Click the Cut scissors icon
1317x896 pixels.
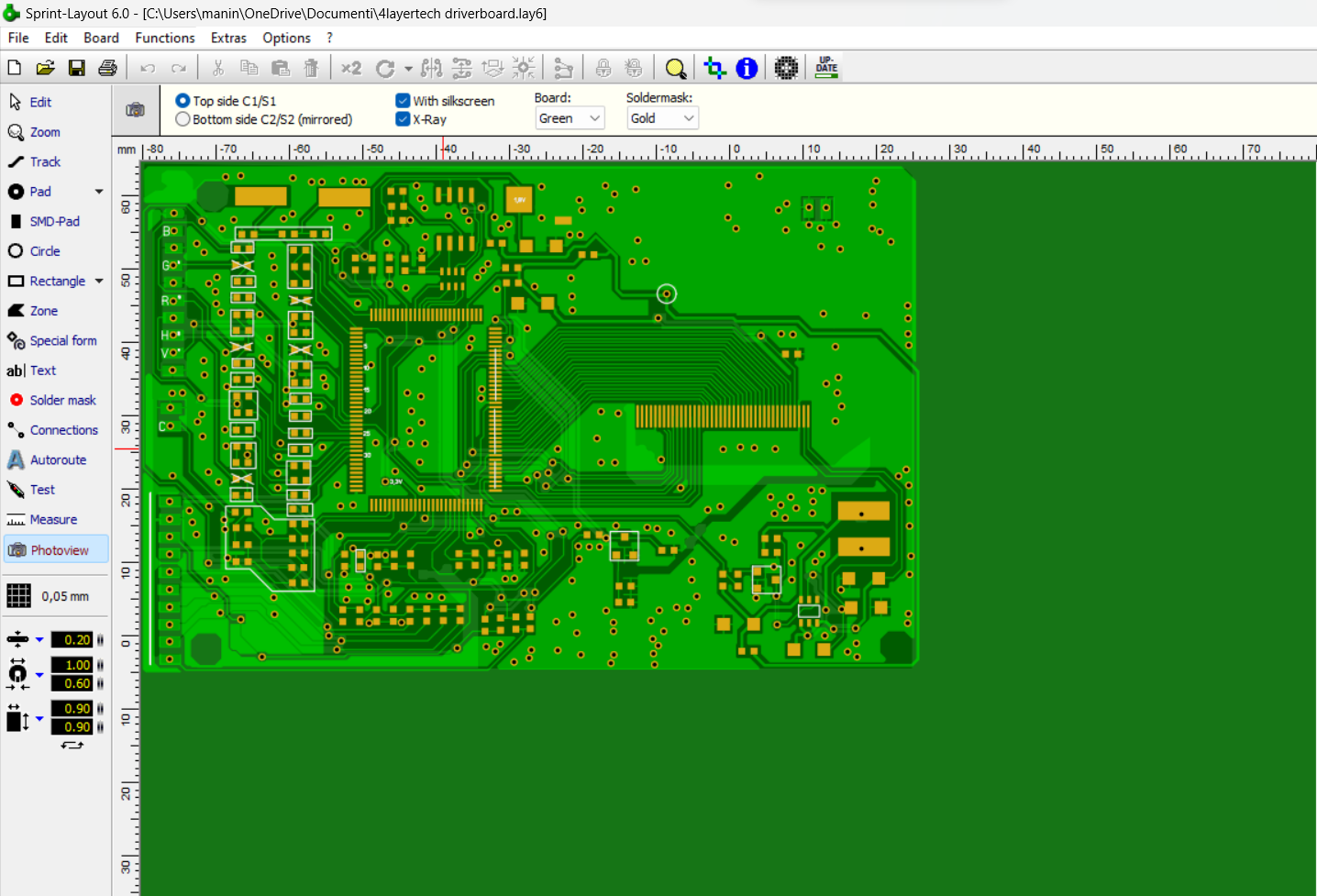(218, 68)
